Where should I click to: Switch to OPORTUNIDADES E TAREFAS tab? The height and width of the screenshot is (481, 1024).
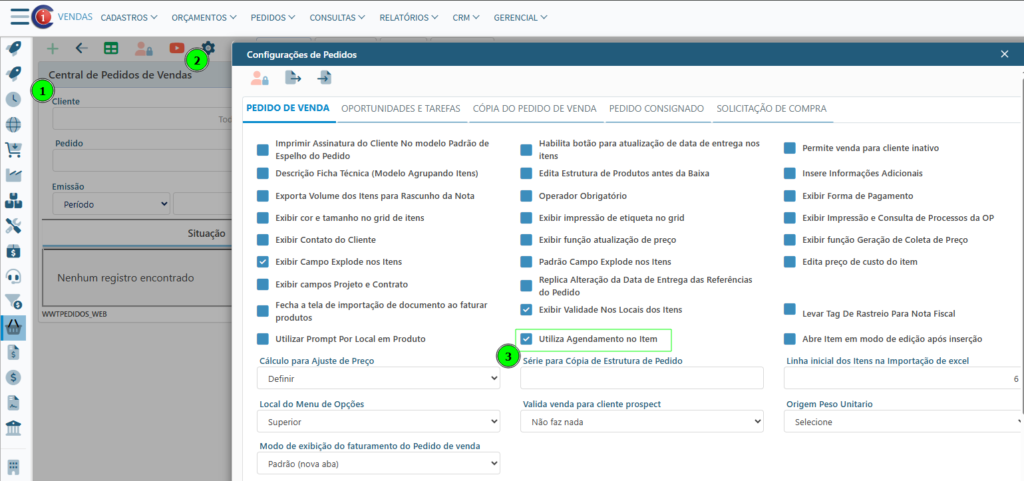click(401, 108)
